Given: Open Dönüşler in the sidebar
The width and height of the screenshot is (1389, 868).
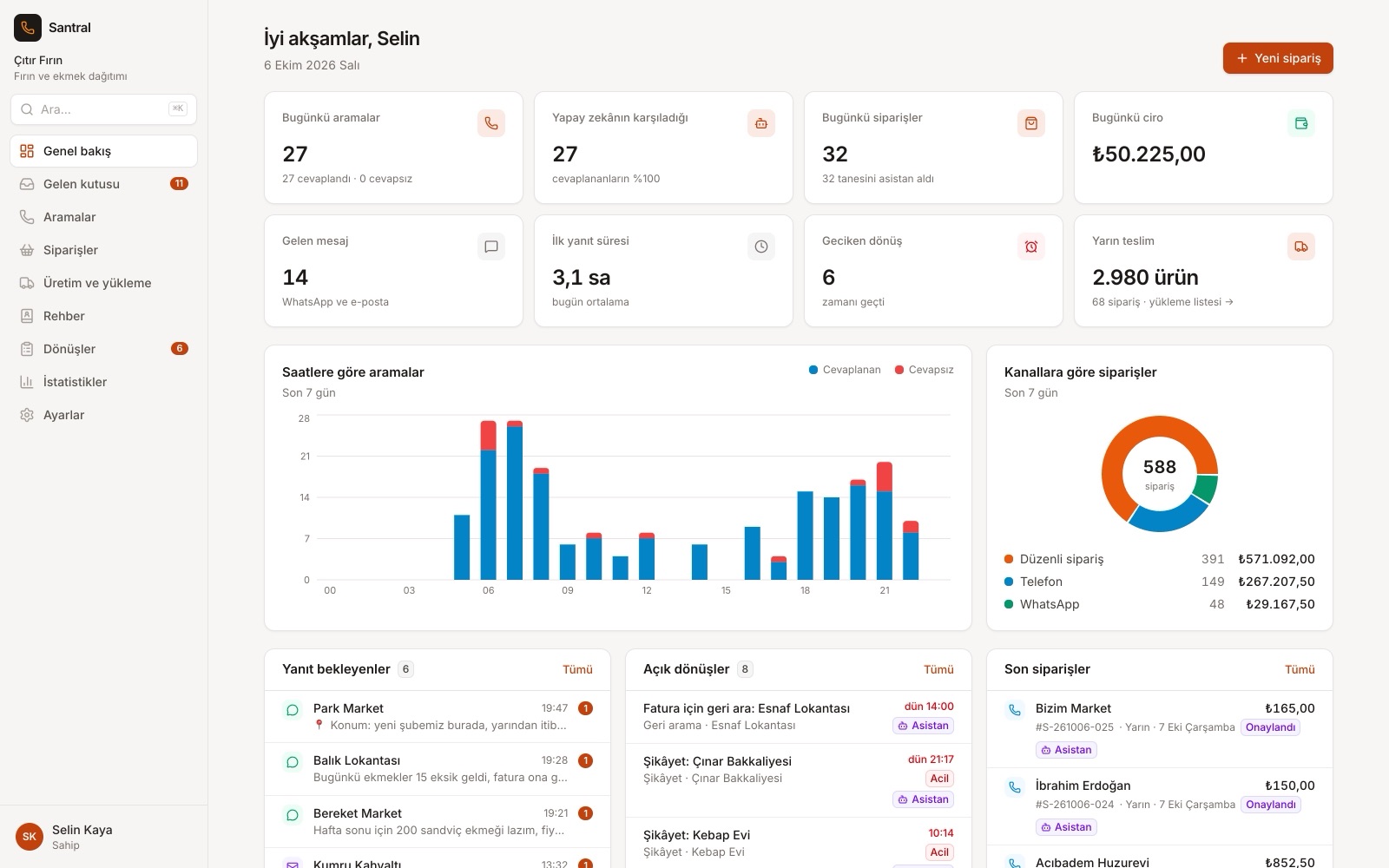Looking at the screenshot, I should [104, 349].
